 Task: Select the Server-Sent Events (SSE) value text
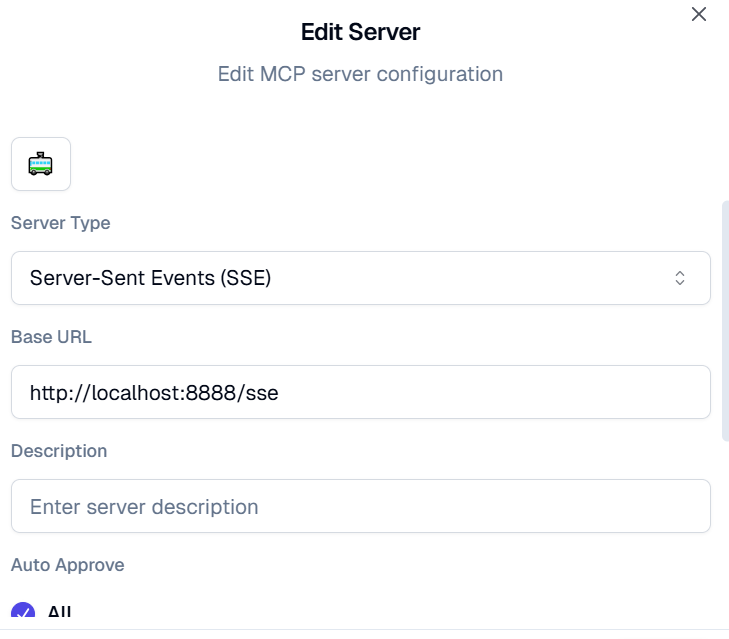150,278
